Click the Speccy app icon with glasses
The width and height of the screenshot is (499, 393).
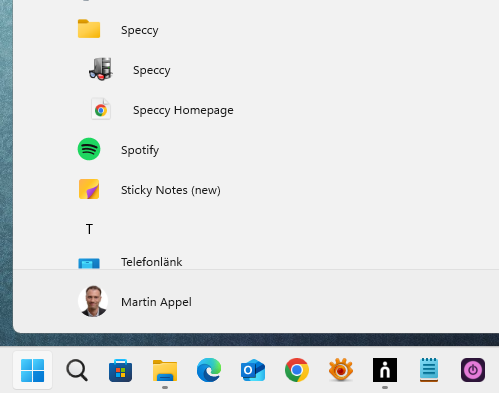click(100, 69)
